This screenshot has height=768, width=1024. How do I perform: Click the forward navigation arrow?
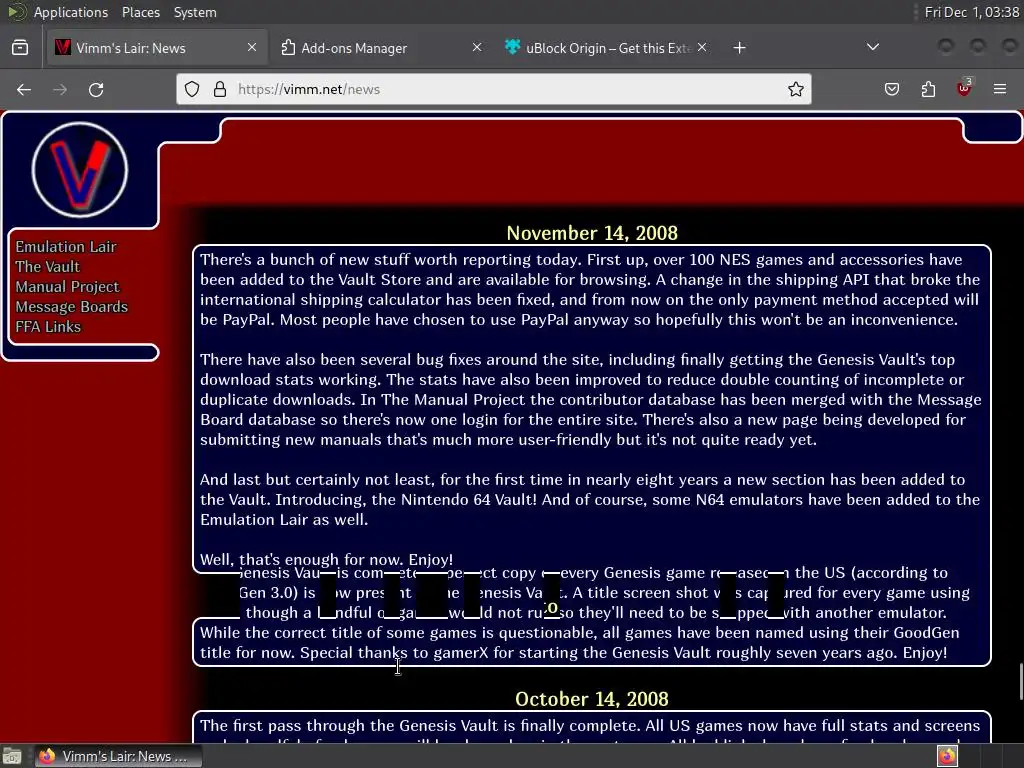tap(60, 89)
